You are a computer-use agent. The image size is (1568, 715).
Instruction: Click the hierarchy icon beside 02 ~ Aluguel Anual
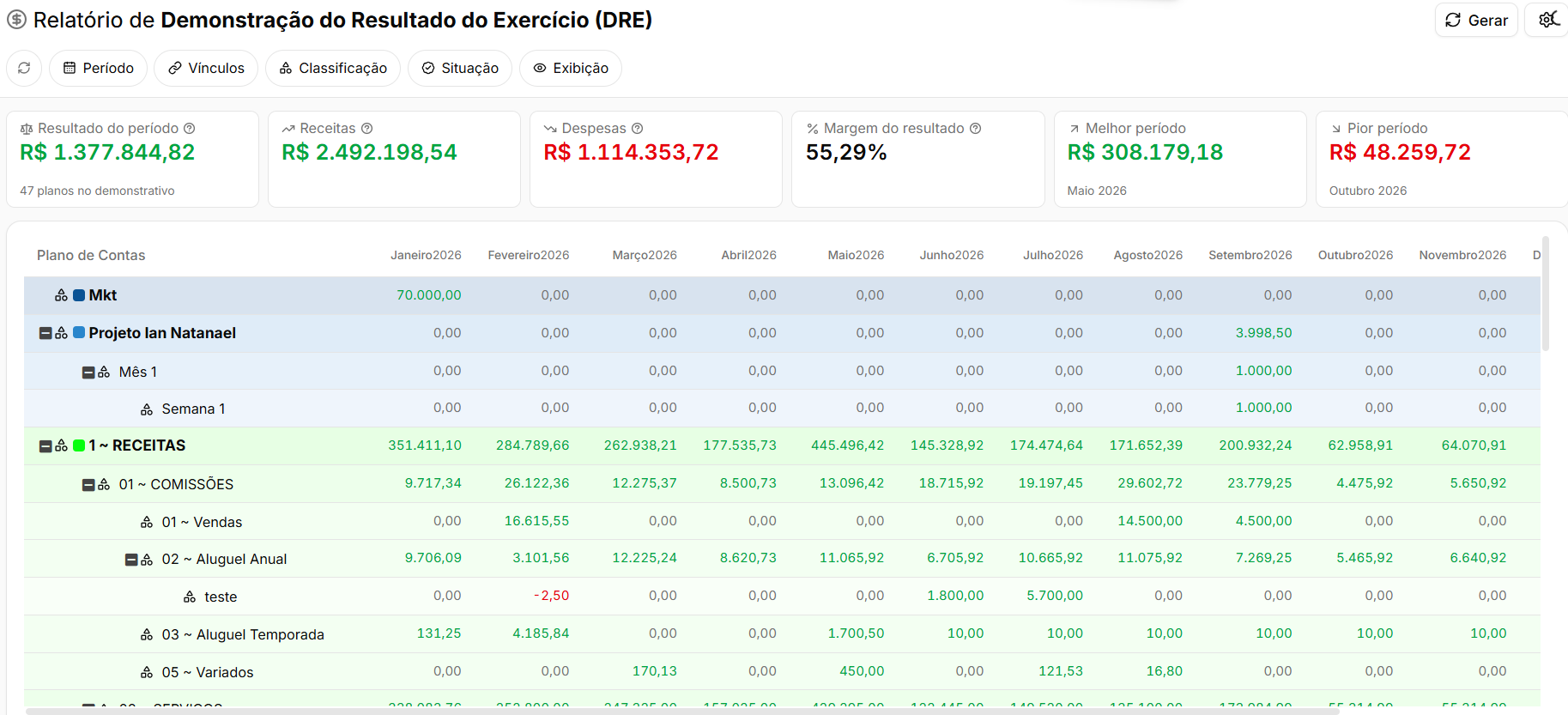(147, 560)
